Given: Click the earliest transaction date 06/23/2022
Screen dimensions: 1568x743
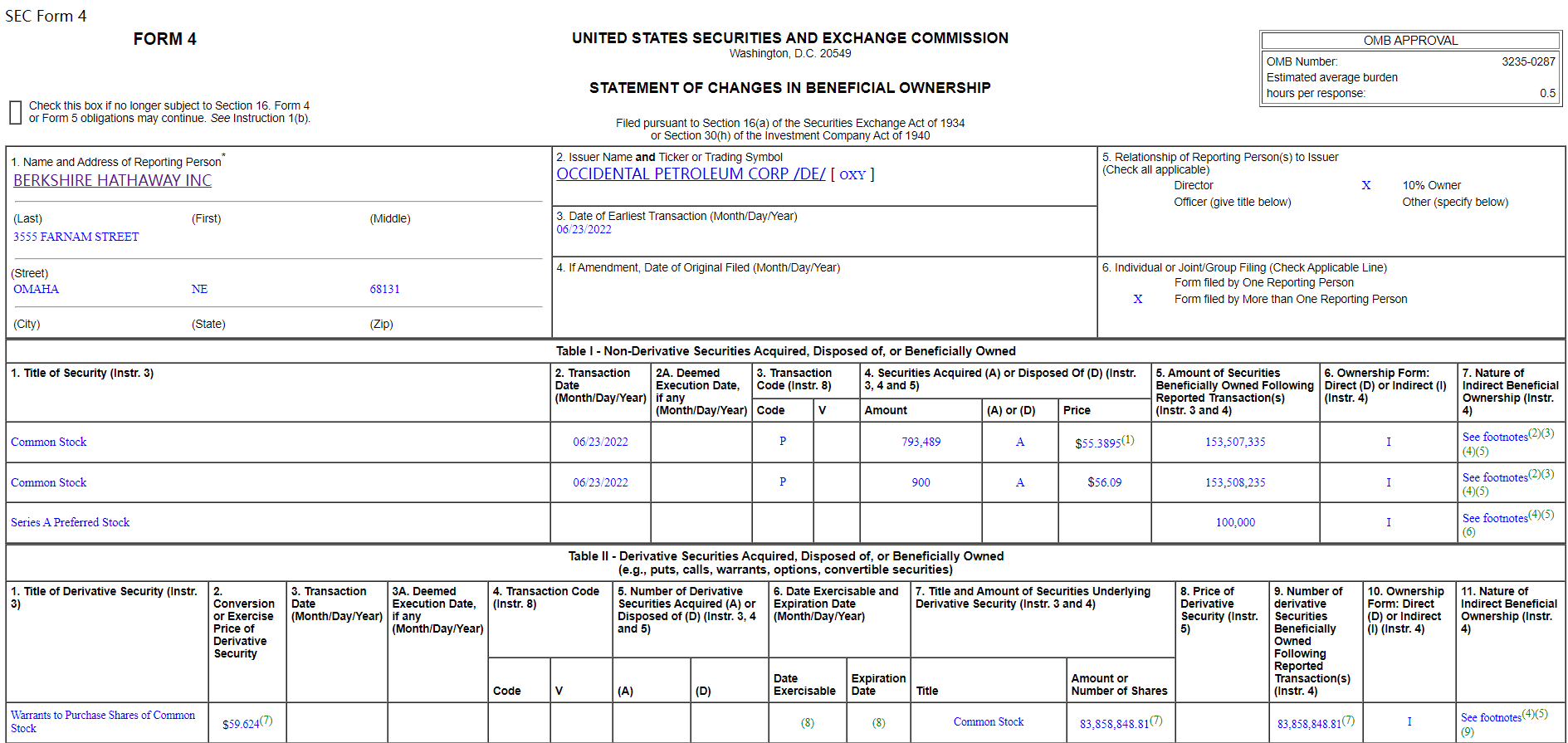Looking at the screenshot, I should (x=584, y=229).
